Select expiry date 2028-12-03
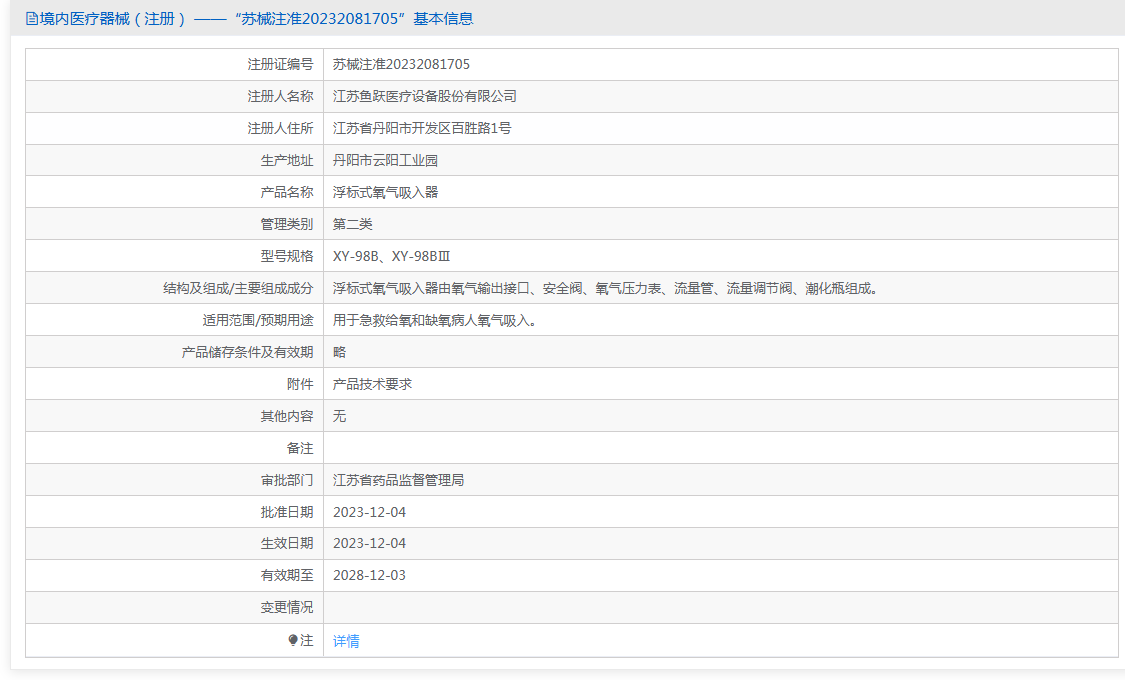Viewport: 1125px width, 680px height. pyautogui.click(x=369, y=575)
